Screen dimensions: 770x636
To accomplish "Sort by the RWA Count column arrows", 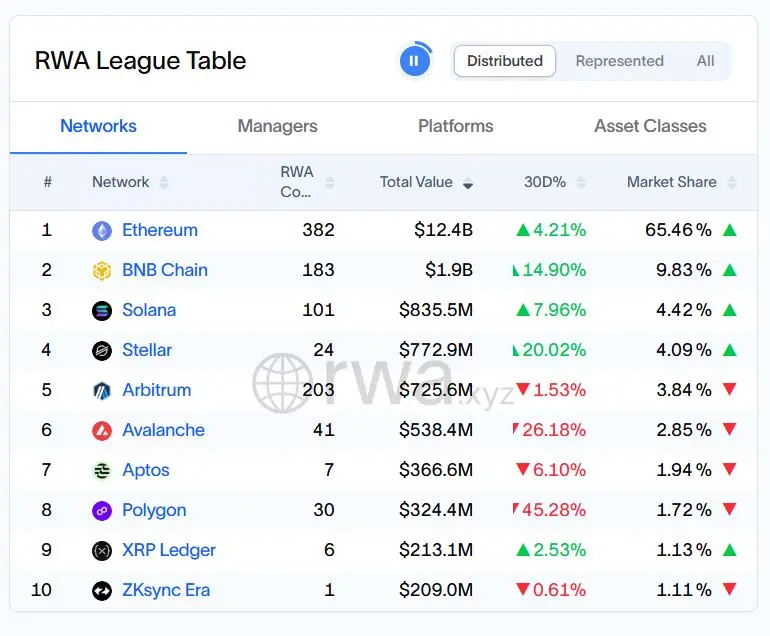I will (330, 183).
